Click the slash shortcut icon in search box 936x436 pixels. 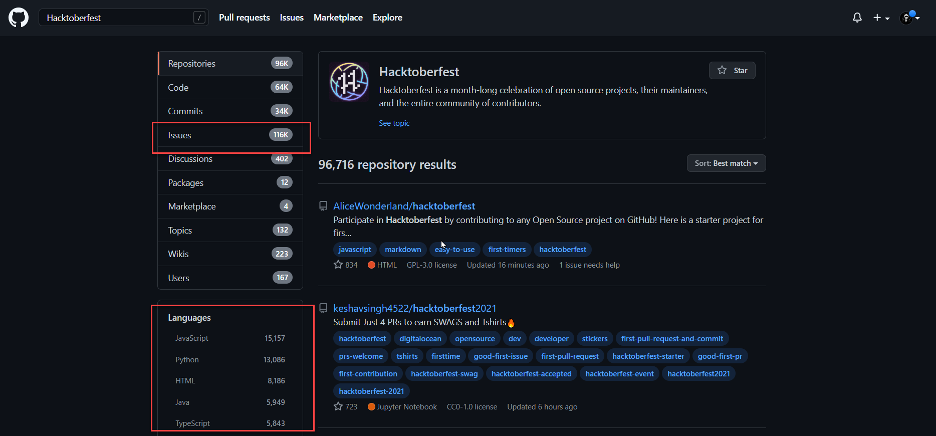199,18
